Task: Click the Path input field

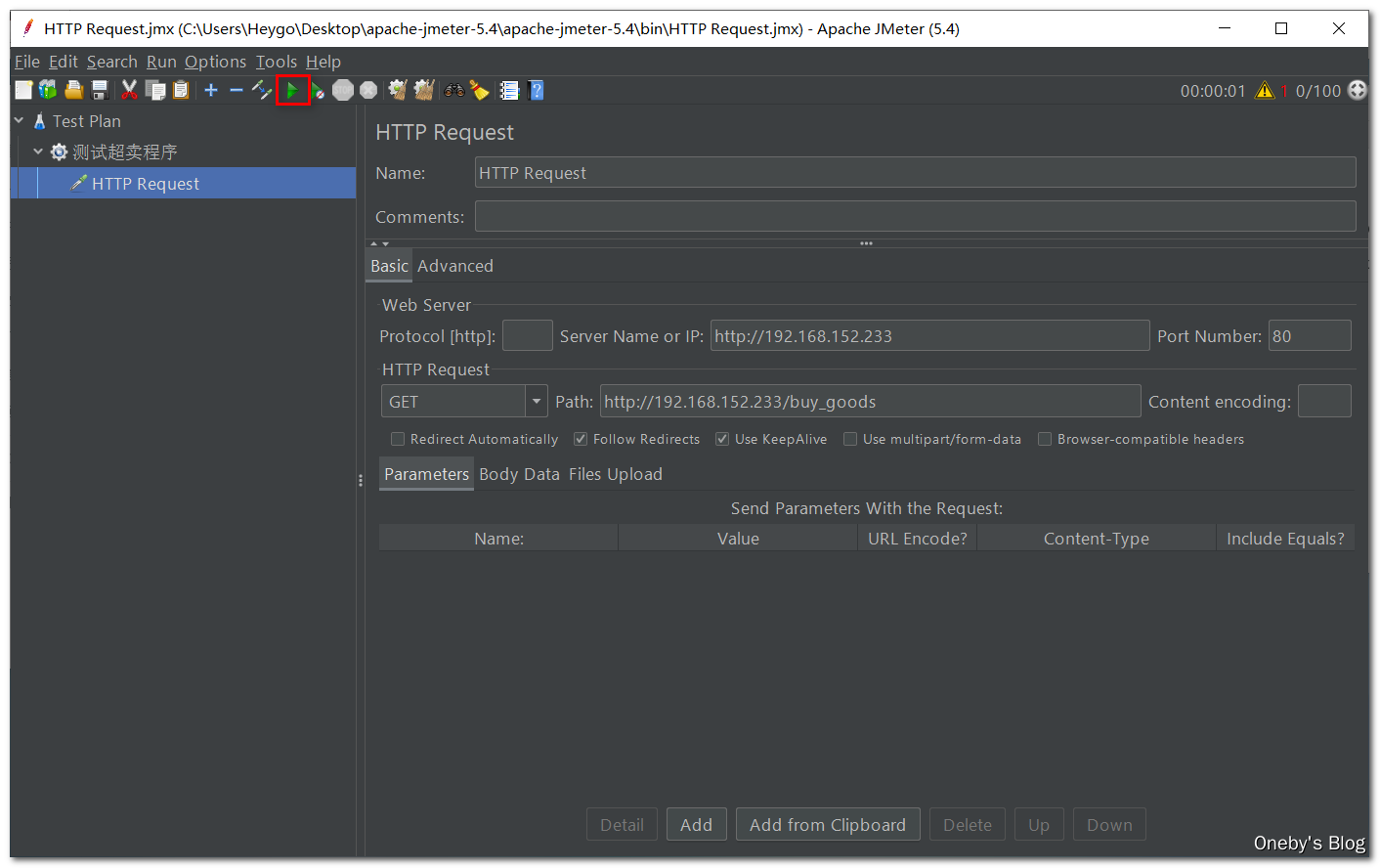Action: [x=870, y=401]
